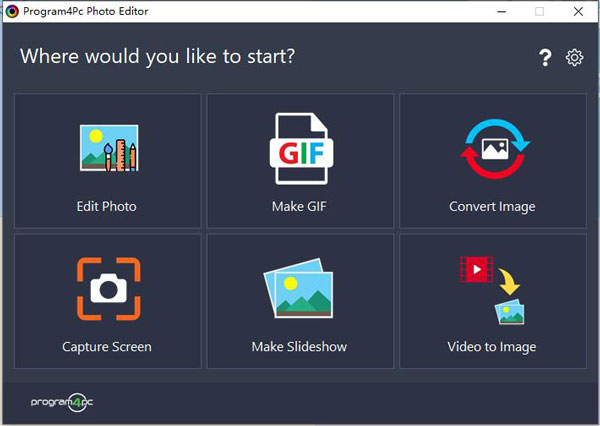This screenshot has height=426, width=600.
Task: Open the Edit Photo picture-and-brushes icon
Action: tap(109, 148)
